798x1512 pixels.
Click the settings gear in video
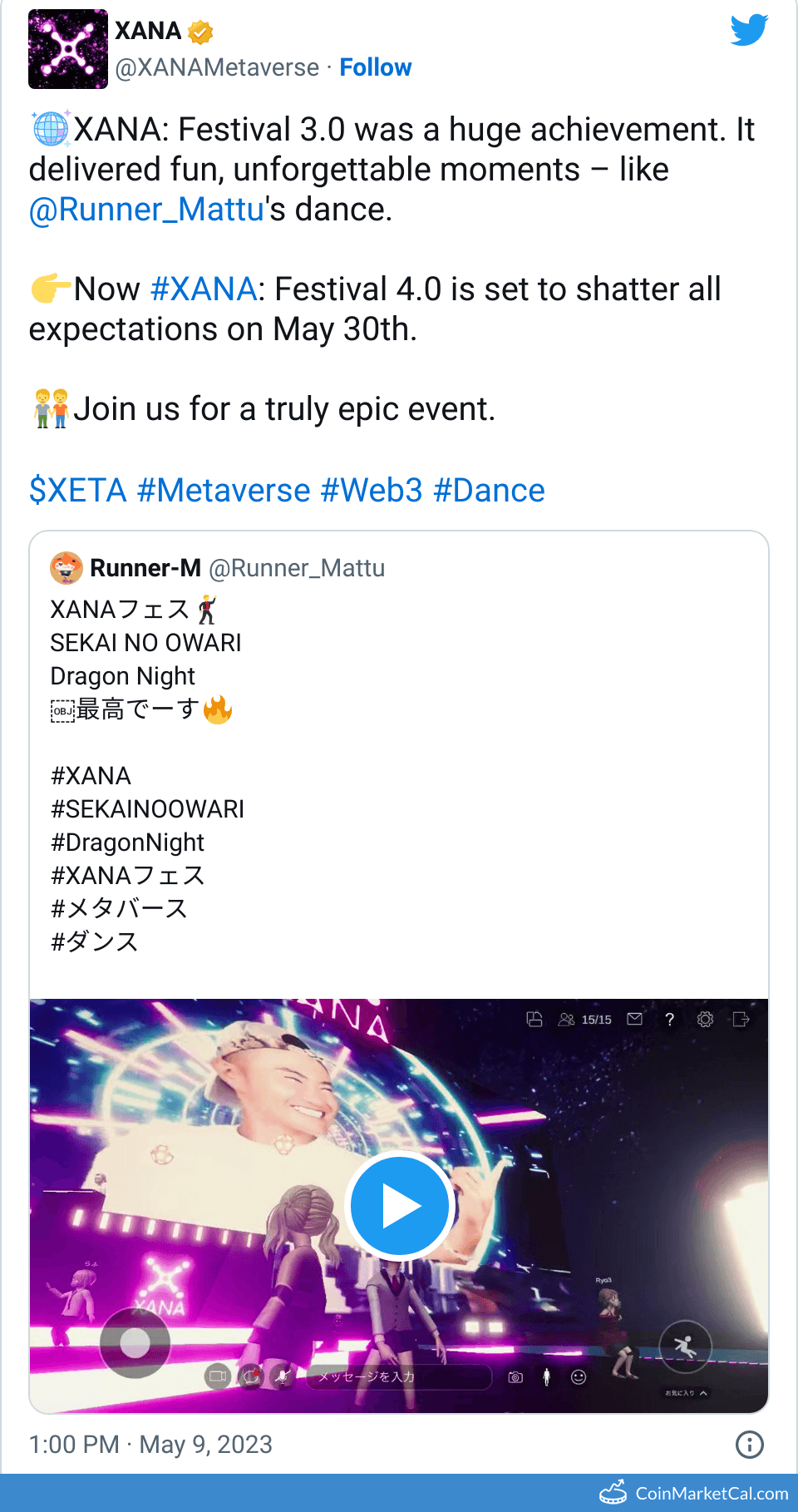[x=705, y=1019]
